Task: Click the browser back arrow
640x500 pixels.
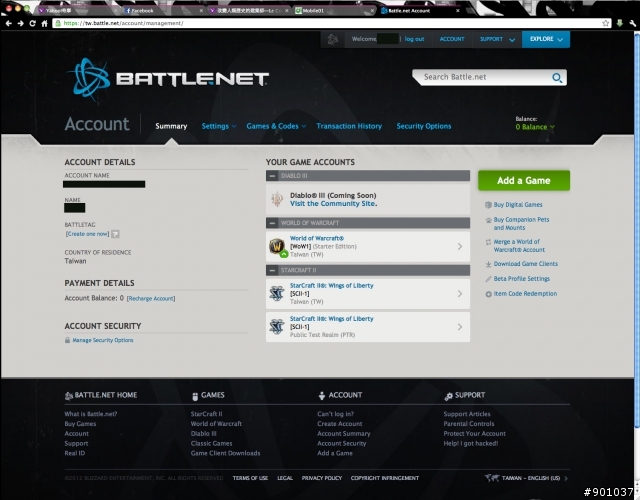Action: [9, 23]
